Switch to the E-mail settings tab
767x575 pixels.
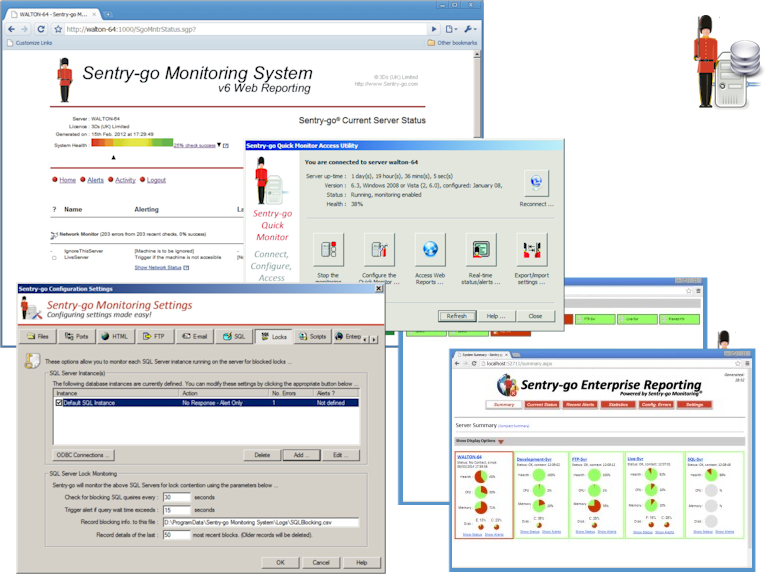point(194,336)
